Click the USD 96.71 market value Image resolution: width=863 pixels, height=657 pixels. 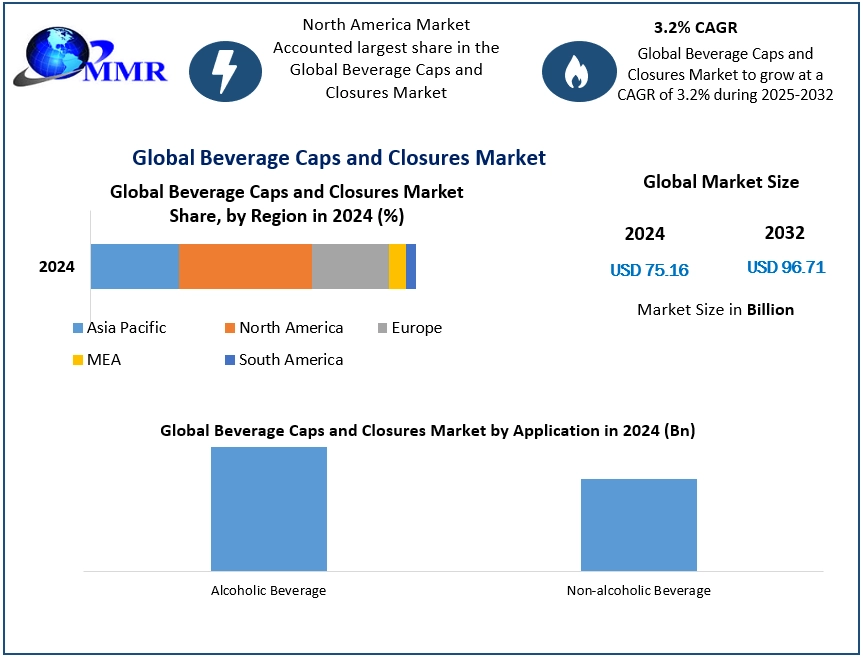[786, 267]
